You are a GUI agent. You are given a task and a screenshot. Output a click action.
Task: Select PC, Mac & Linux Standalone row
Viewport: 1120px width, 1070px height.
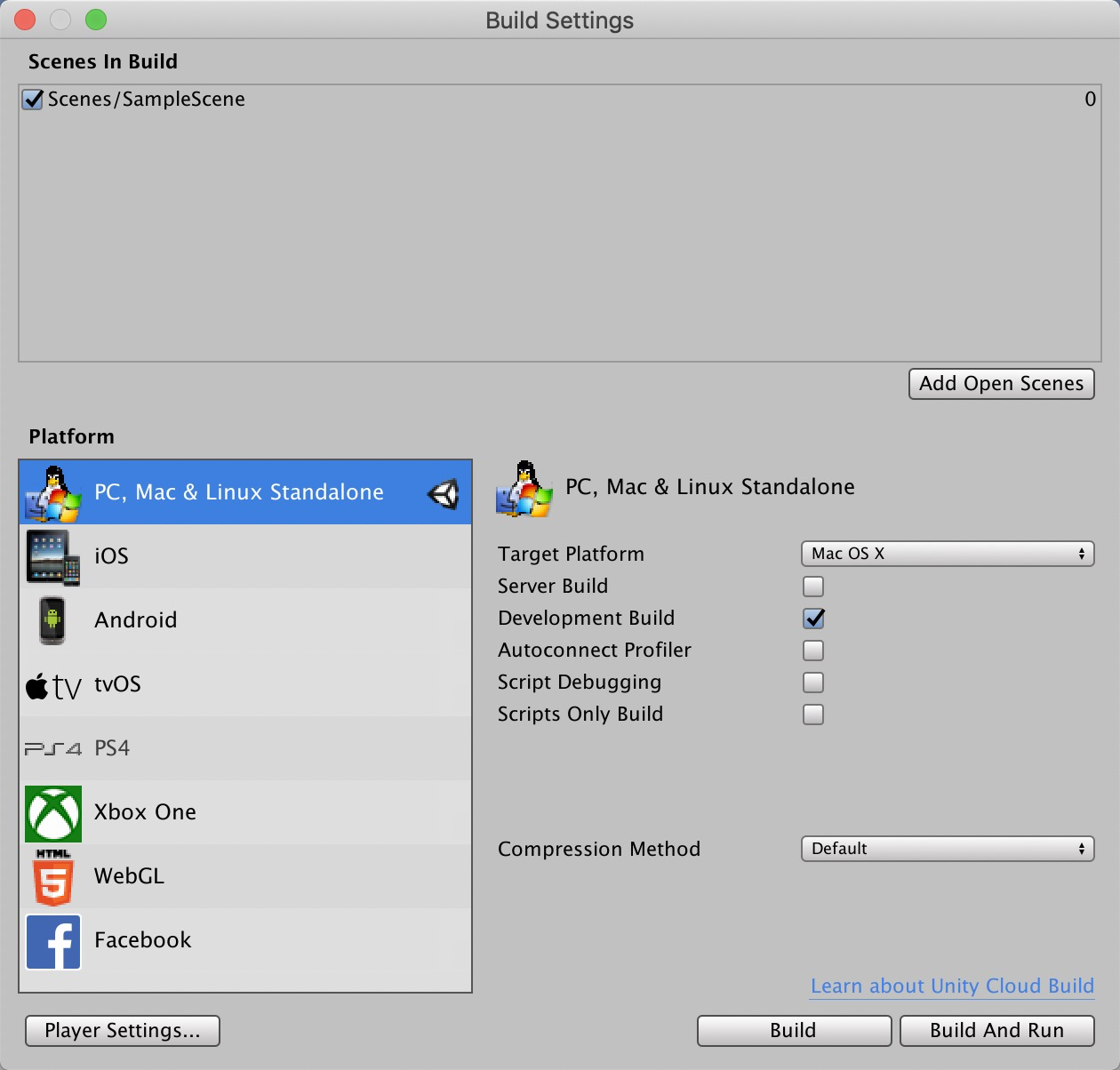tap(245, 492)
